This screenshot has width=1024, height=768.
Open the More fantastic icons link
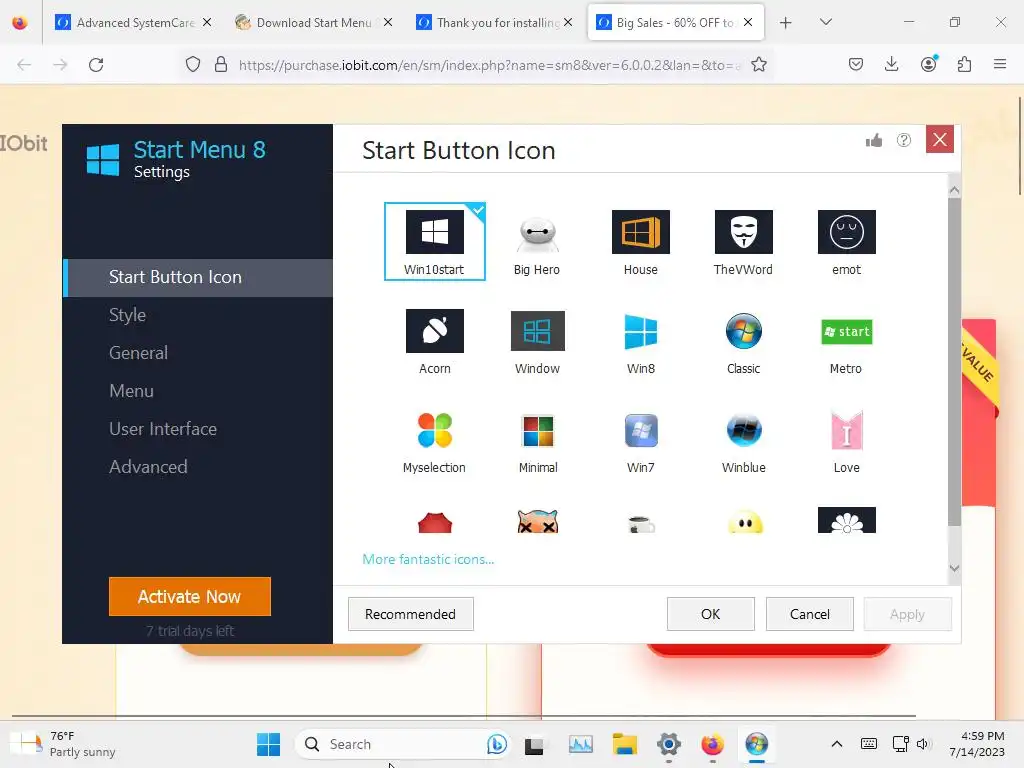[x=428, y=559]
